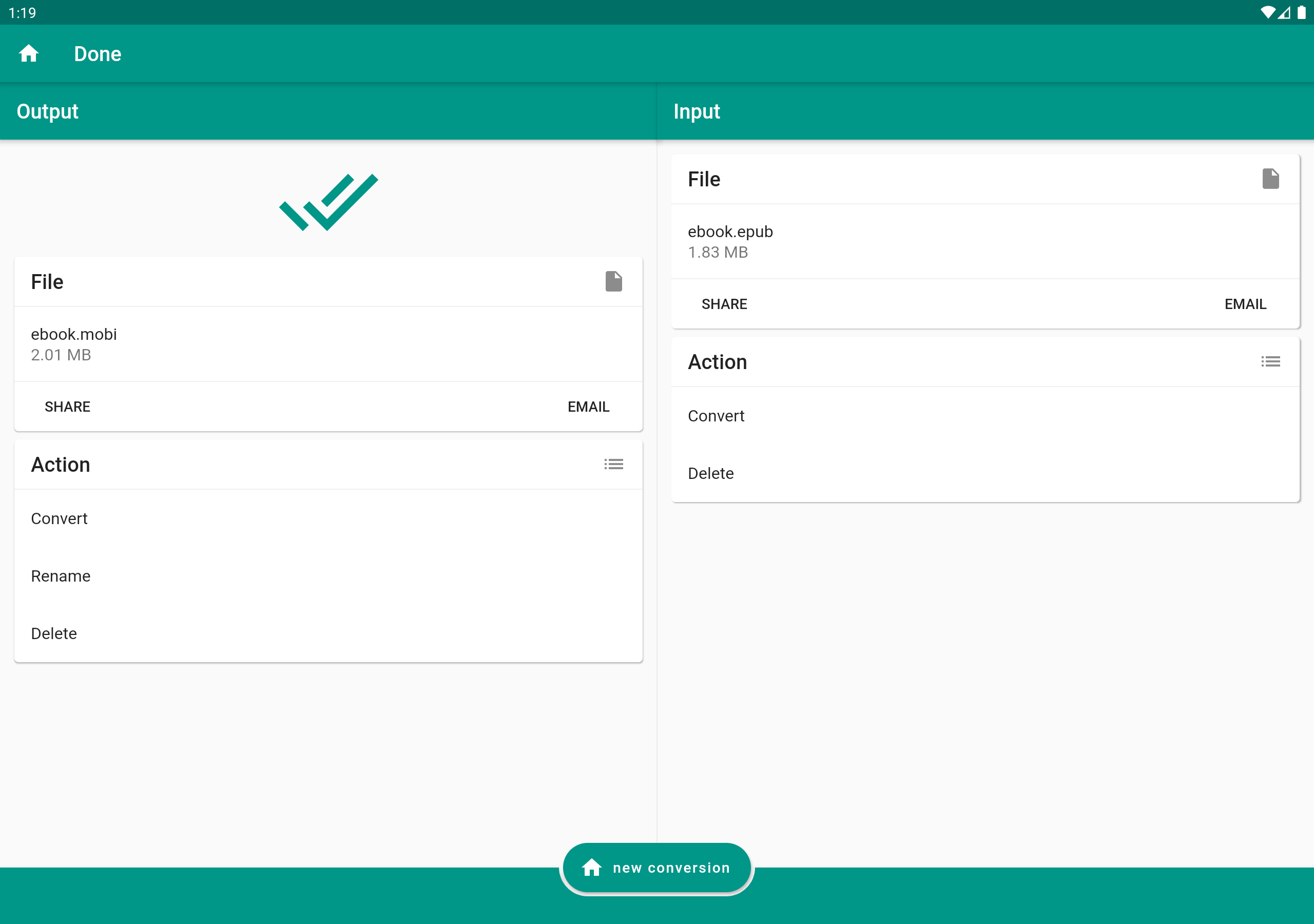The image size is (1314, 924).
Task: Click the input File card document icon
Action: pyautogui.click(x=1270, y=179)
